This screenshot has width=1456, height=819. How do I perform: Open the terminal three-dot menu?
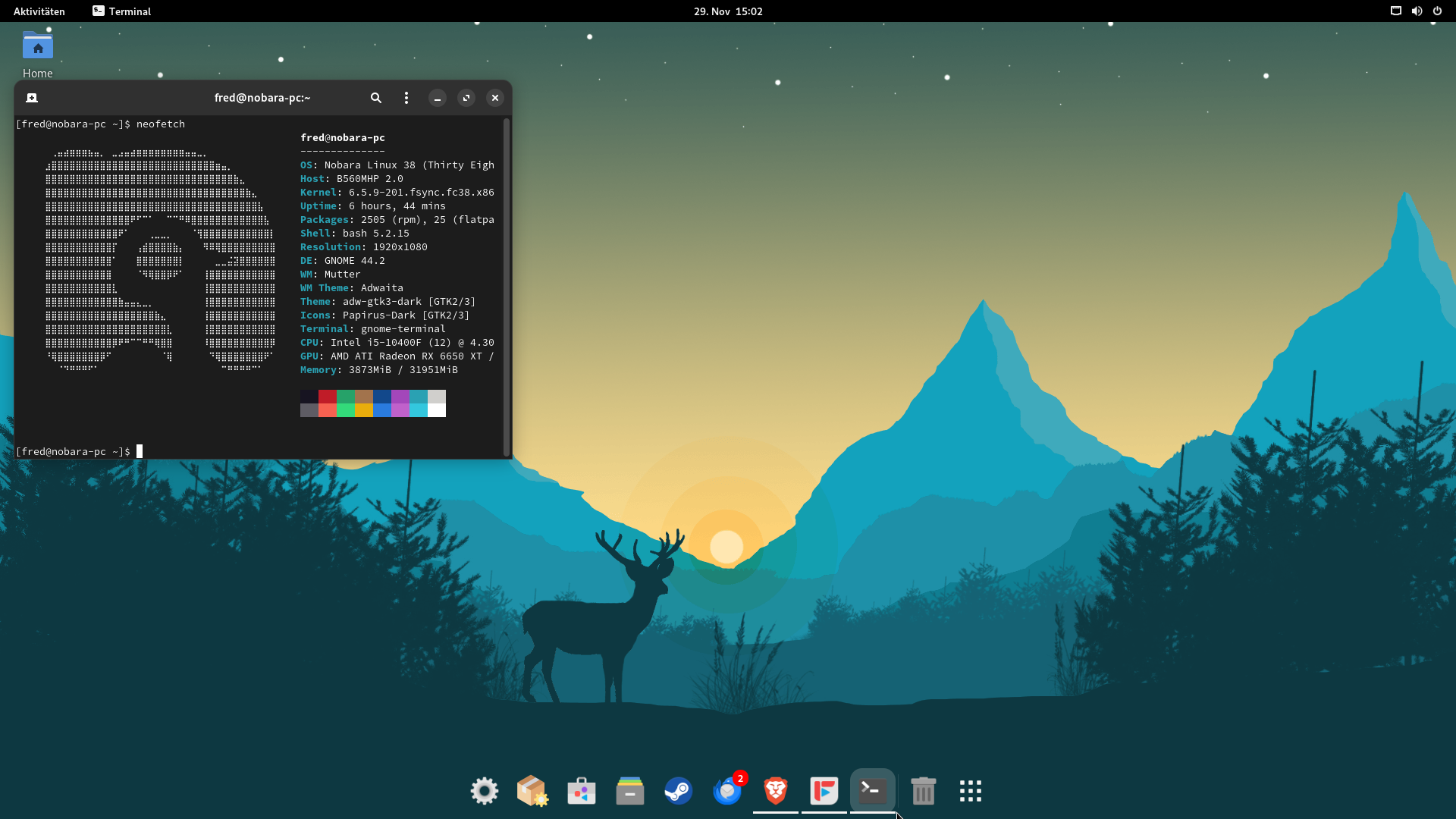[x=406, y=98]
